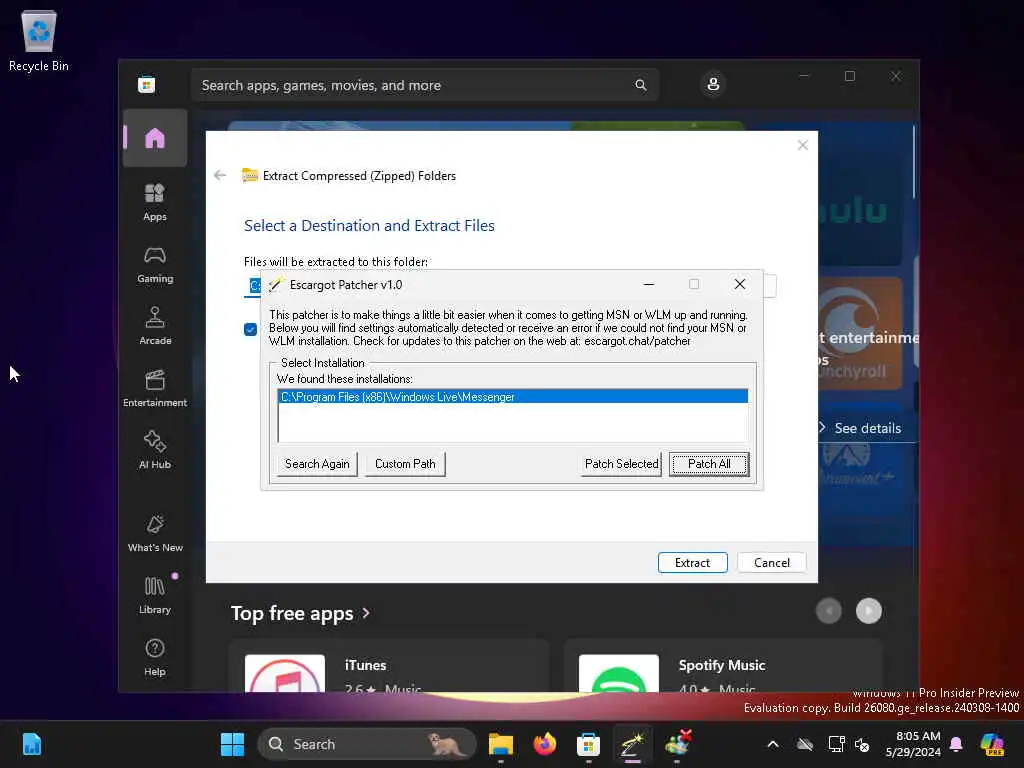
Task: Minimize the Escargot Patcher window
Action: [648, 284]
